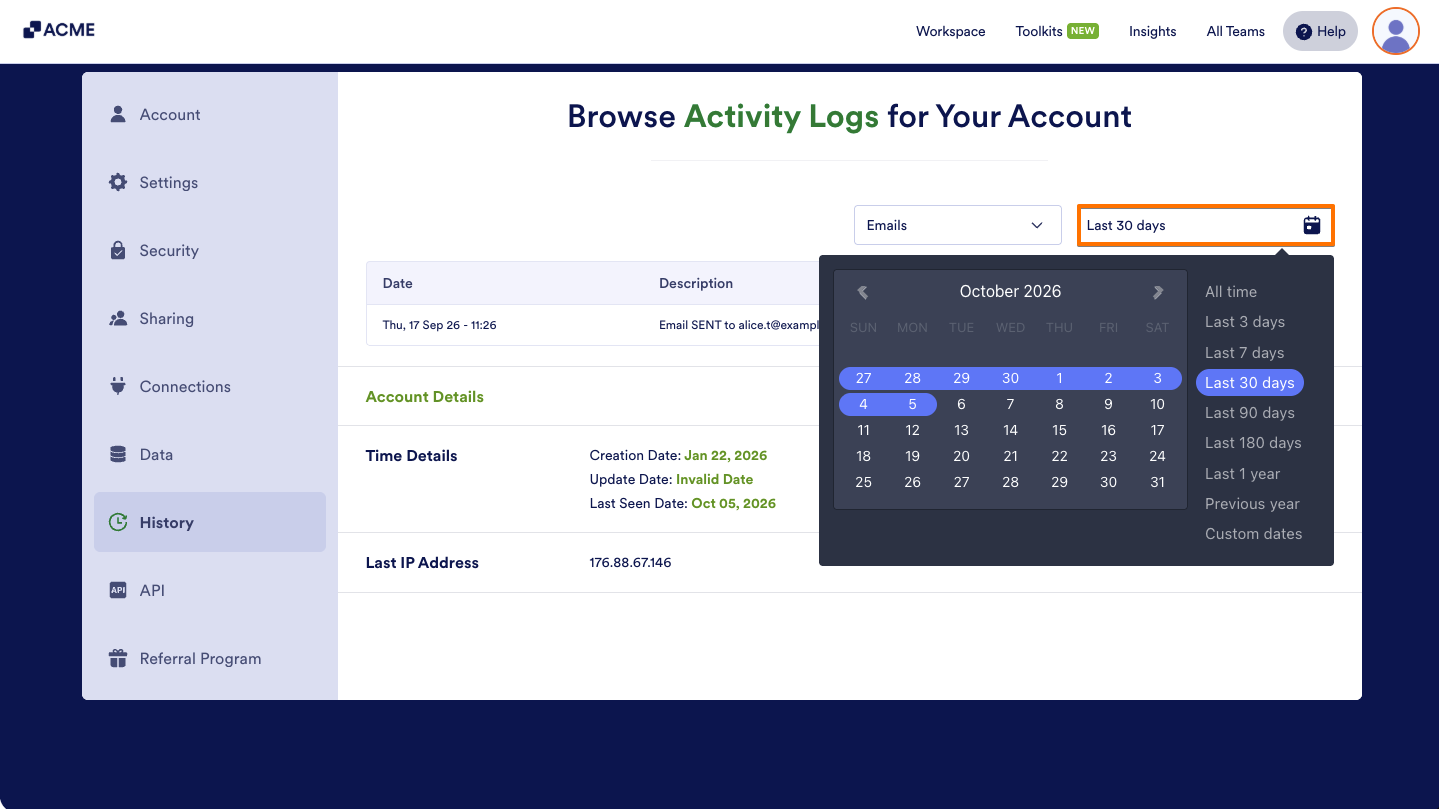Screen dimensions: 1439x809
Task: Click the Settings gear icon
Action: tap(118, 182)
